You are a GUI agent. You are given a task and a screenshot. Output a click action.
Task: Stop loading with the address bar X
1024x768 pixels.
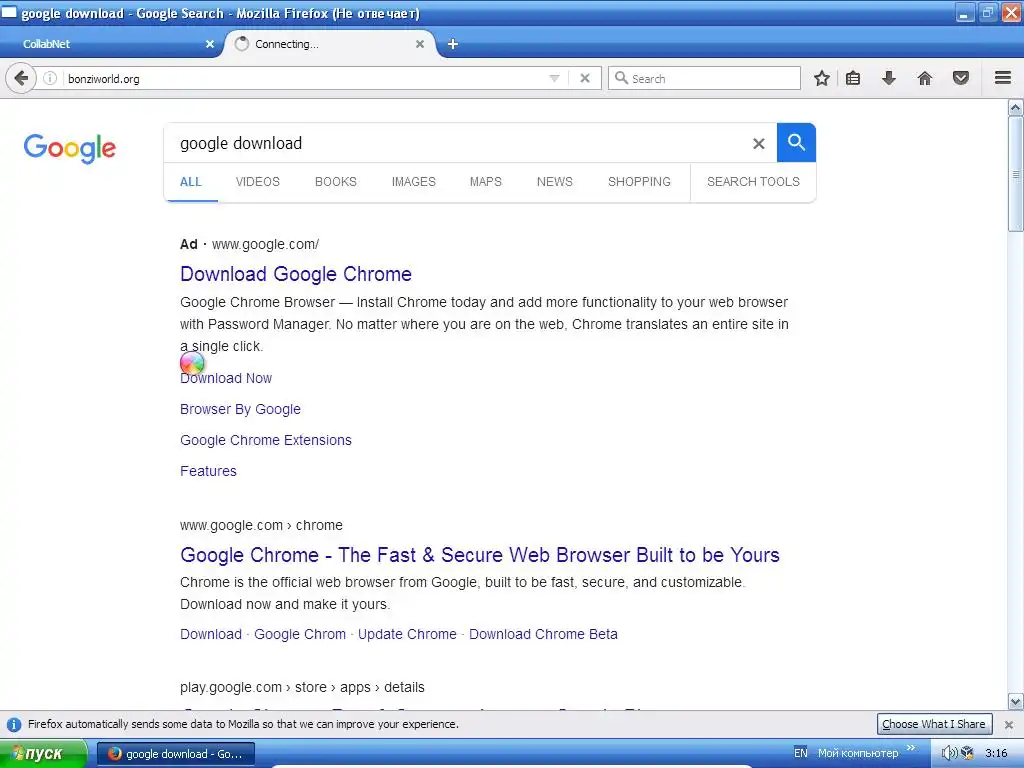click(x=585, y=78)
